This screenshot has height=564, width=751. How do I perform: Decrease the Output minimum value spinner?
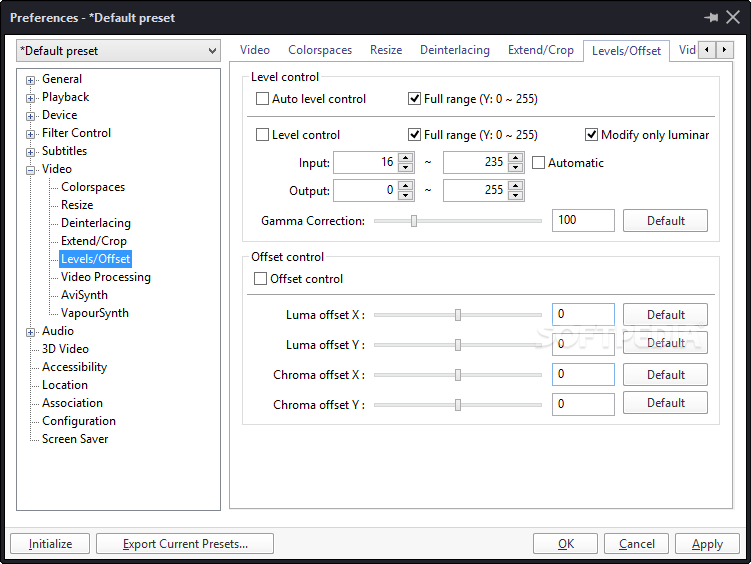tap(406, 195)
